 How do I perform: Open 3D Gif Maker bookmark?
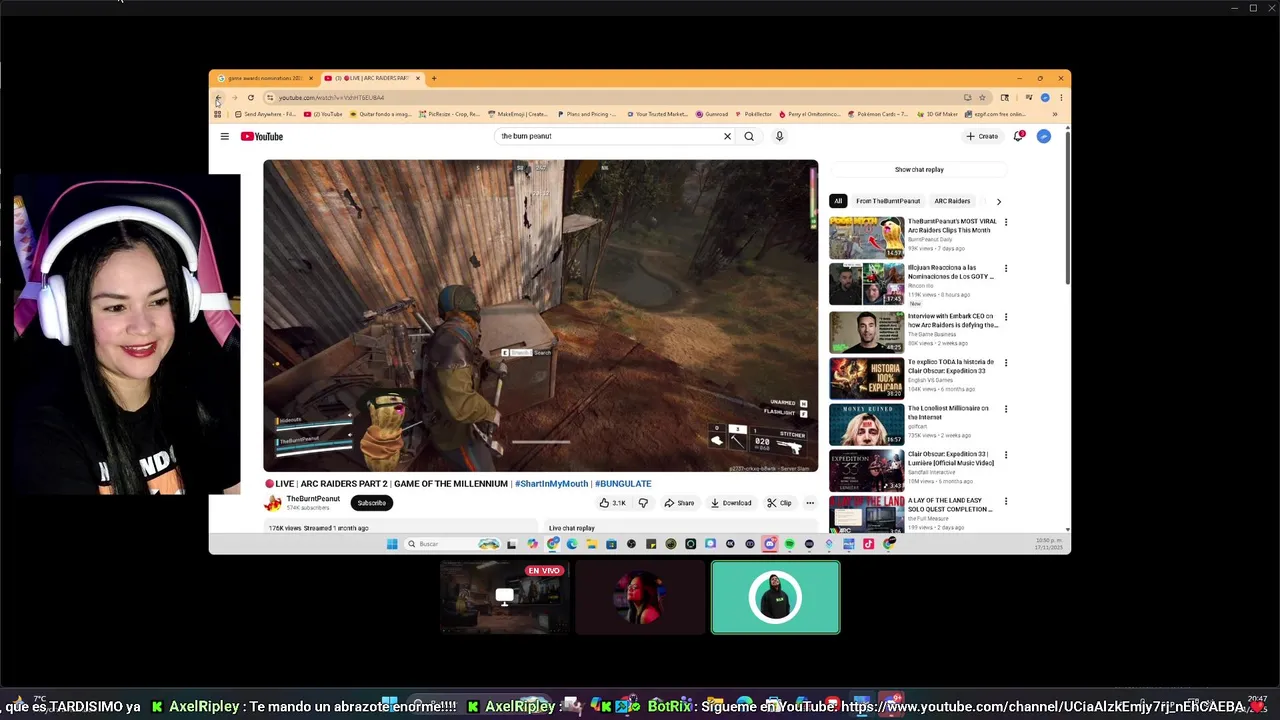[x=937, y=114]
